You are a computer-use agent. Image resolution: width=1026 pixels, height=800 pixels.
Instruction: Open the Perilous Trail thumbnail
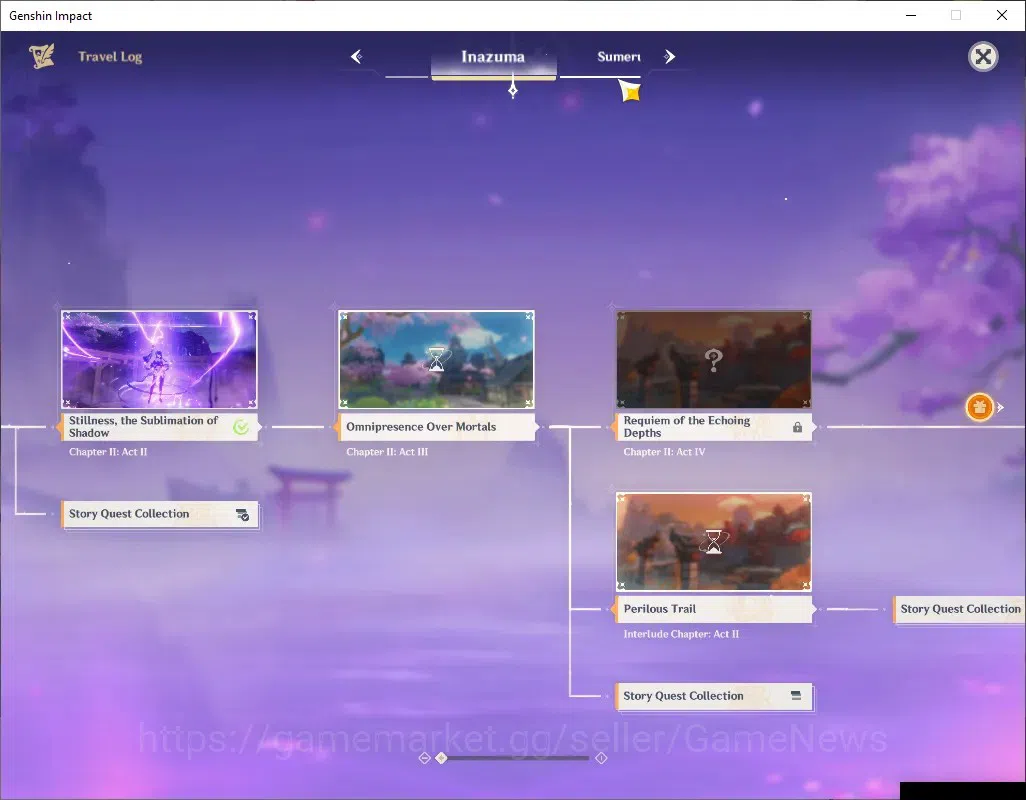714,542
